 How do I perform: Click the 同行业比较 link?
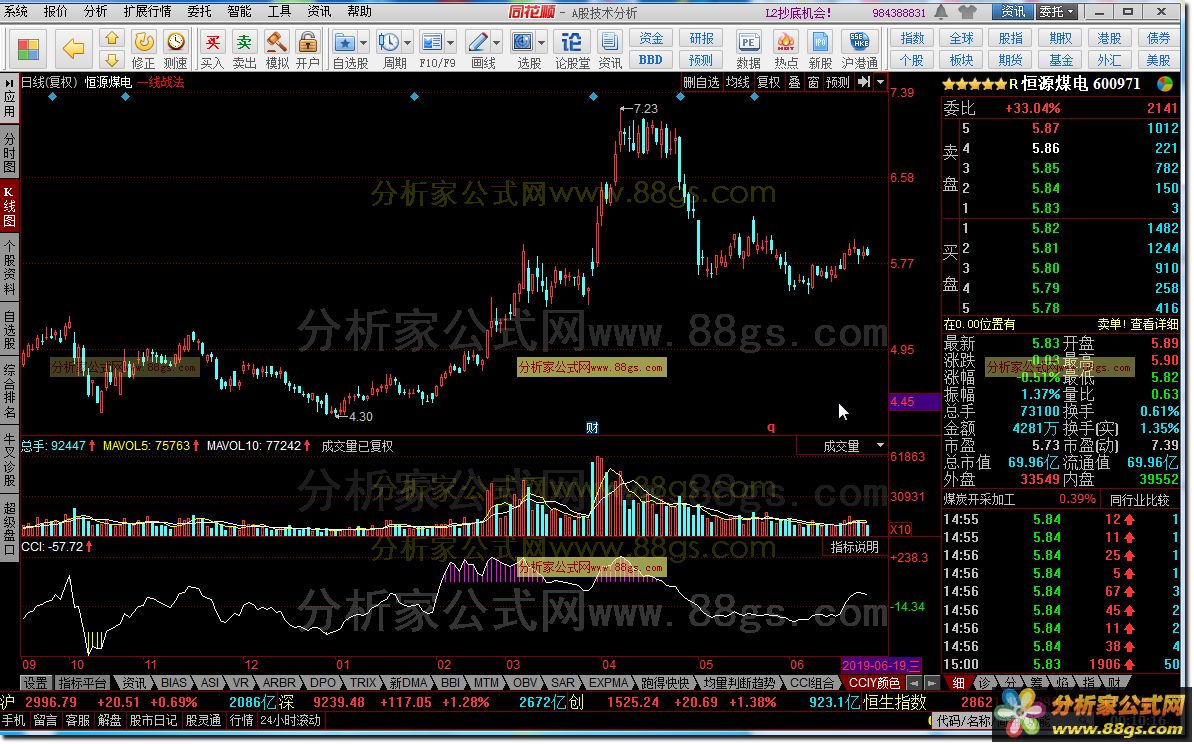pyautogui.click(x=1139, y=500)
